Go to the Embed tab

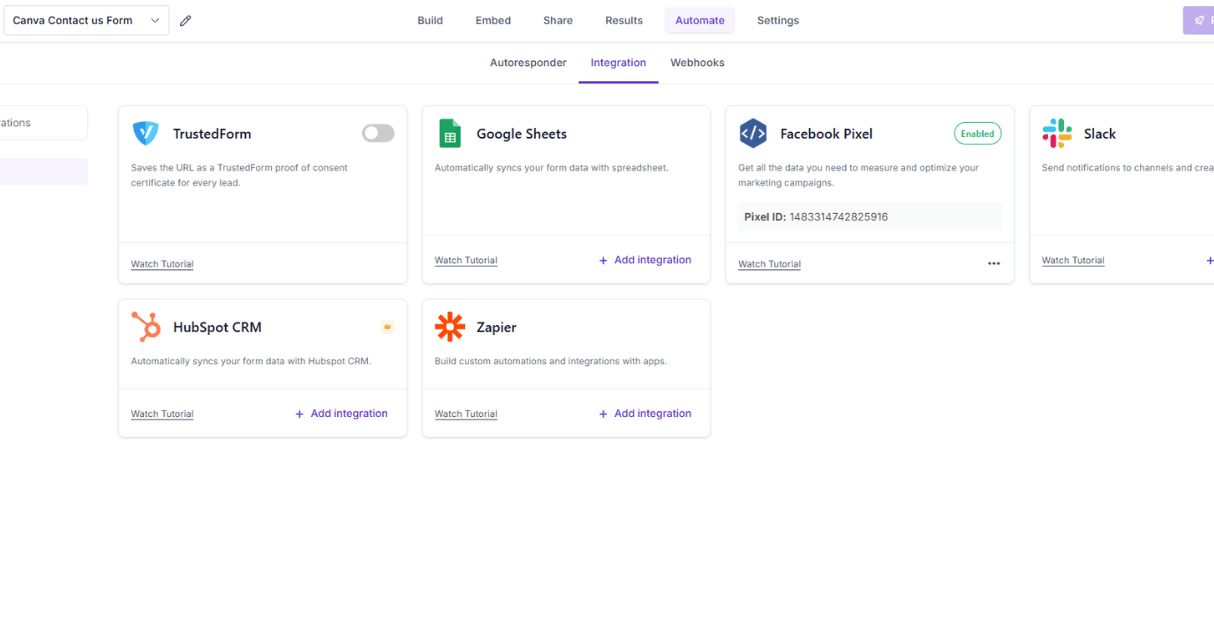coord(493,20)
